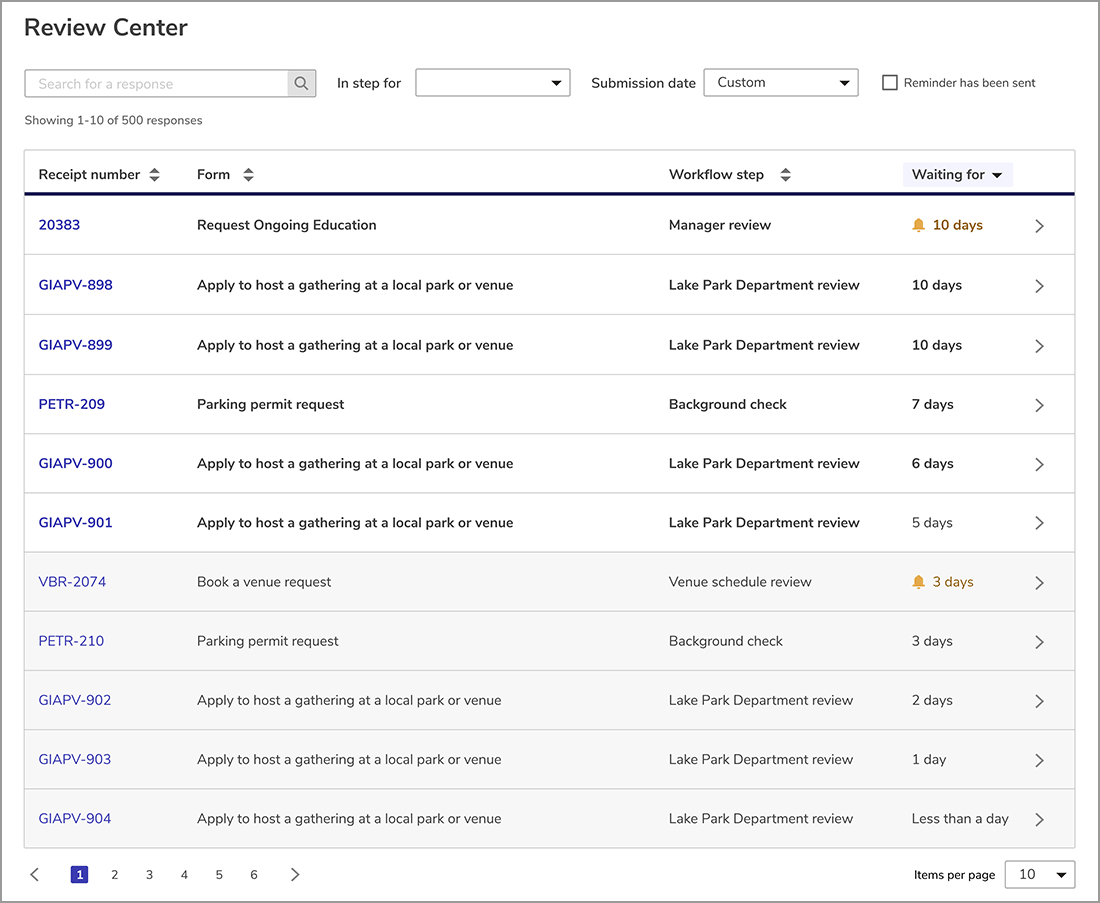Sort by Receipt number arrows icon

click(x=154, y=175)
